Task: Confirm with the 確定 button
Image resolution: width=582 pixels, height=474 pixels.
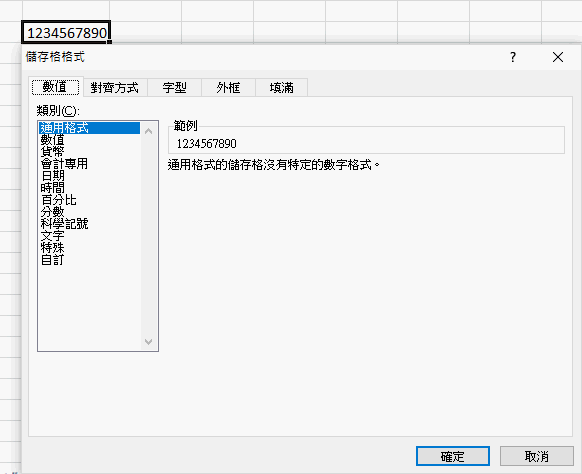Action: click(452, 456)
